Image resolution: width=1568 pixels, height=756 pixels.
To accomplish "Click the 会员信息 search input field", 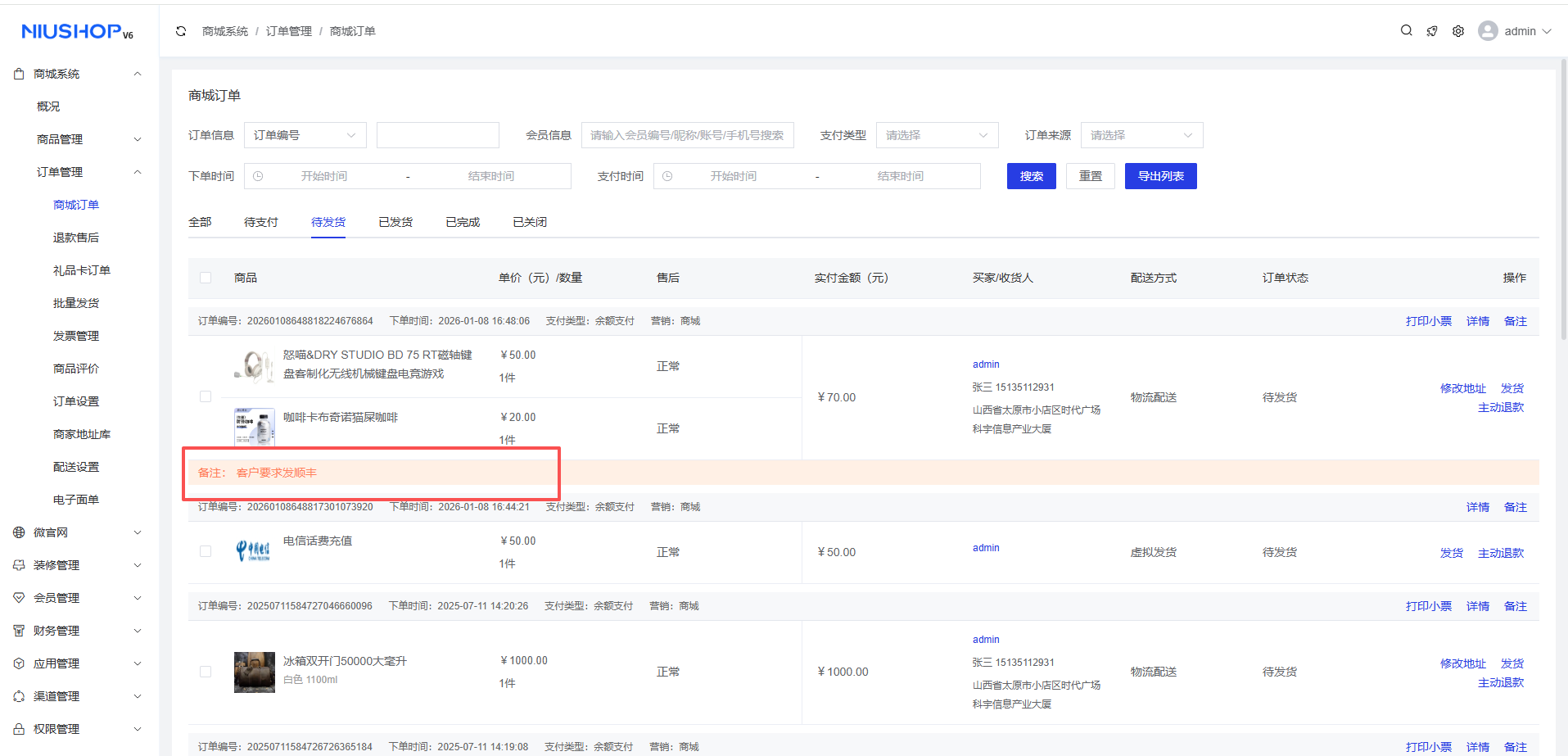I will [687, 135].
